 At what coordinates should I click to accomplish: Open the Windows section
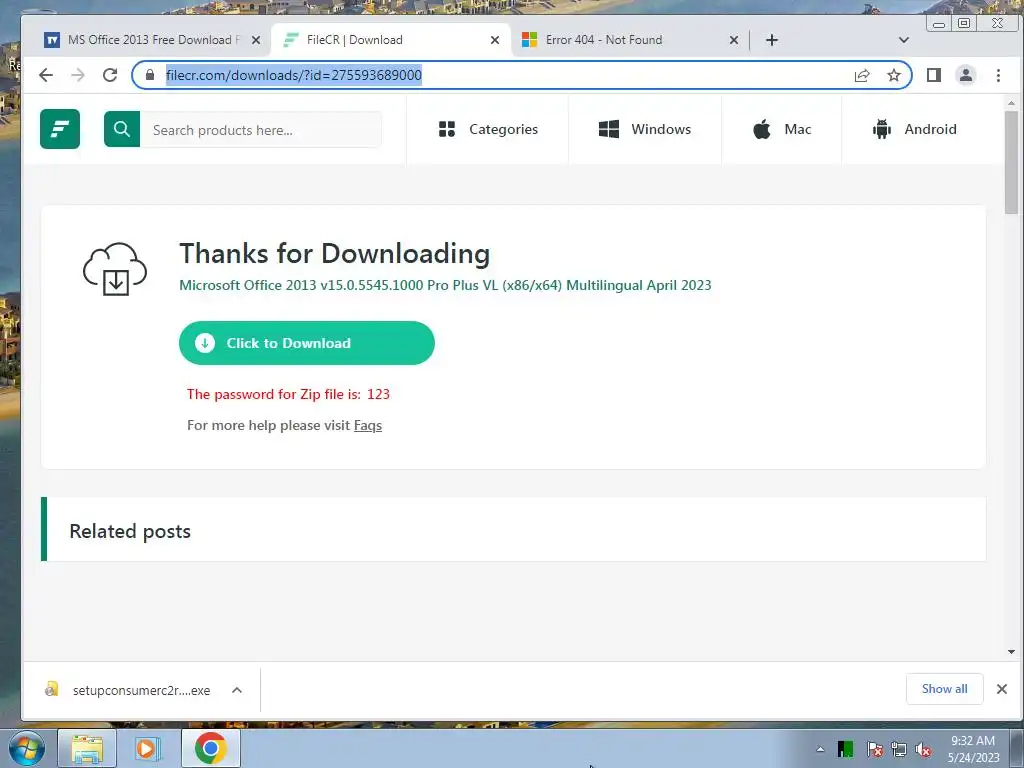645,129
